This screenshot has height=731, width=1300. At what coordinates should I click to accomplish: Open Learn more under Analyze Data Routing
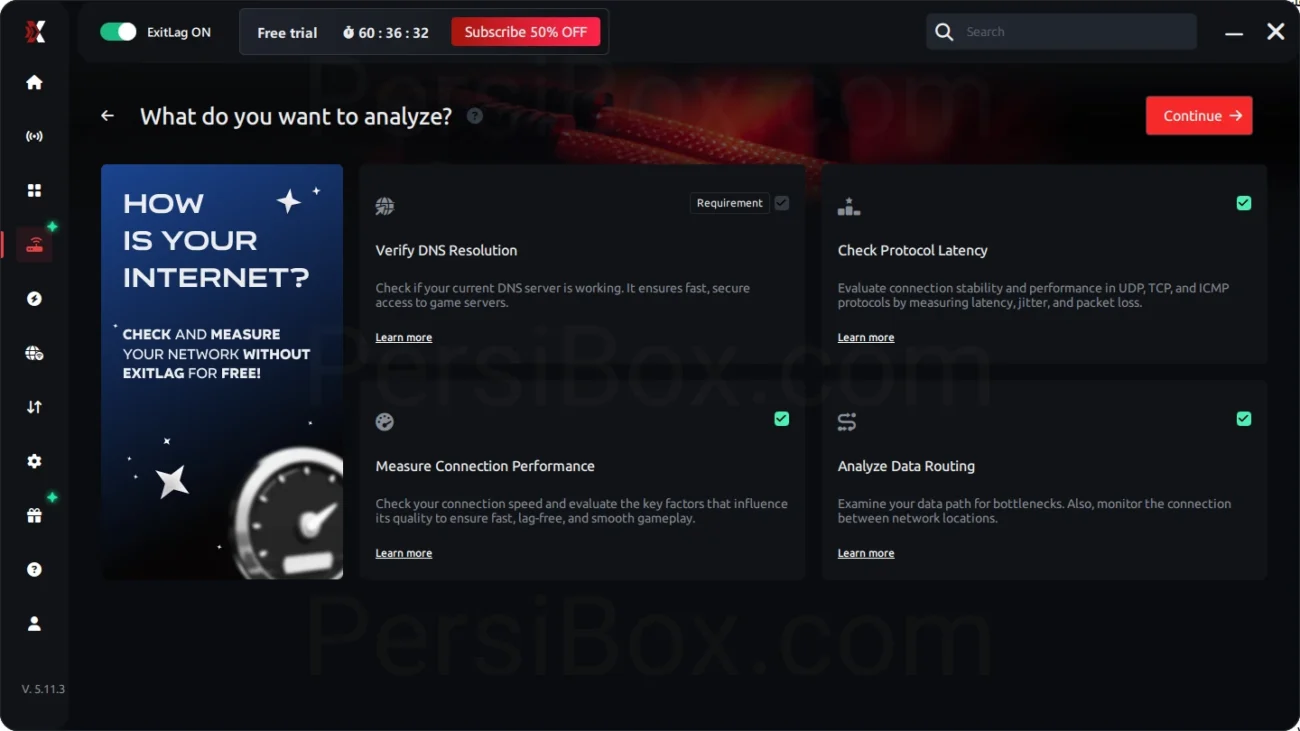point(866,554)
